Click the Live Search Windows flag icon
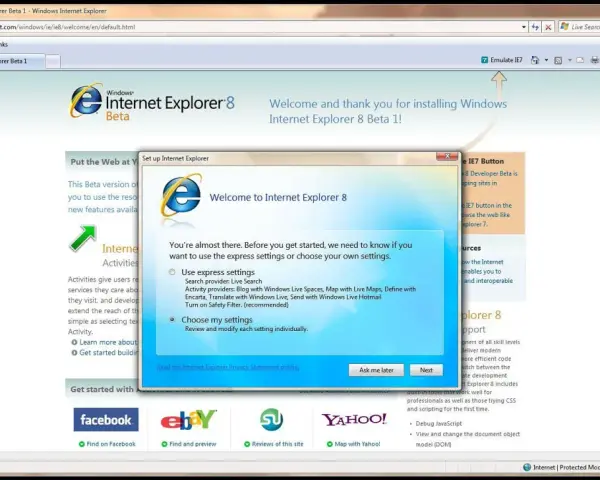Viewport: 600px width, 480px height. point(564,27)
